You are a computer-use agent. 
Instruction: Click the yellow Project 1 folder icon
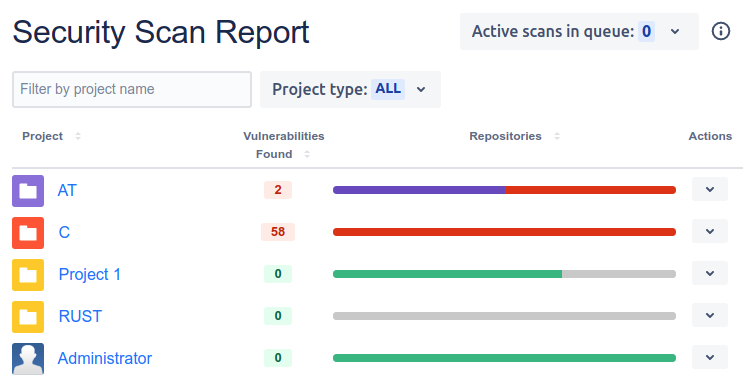(28, 275)
